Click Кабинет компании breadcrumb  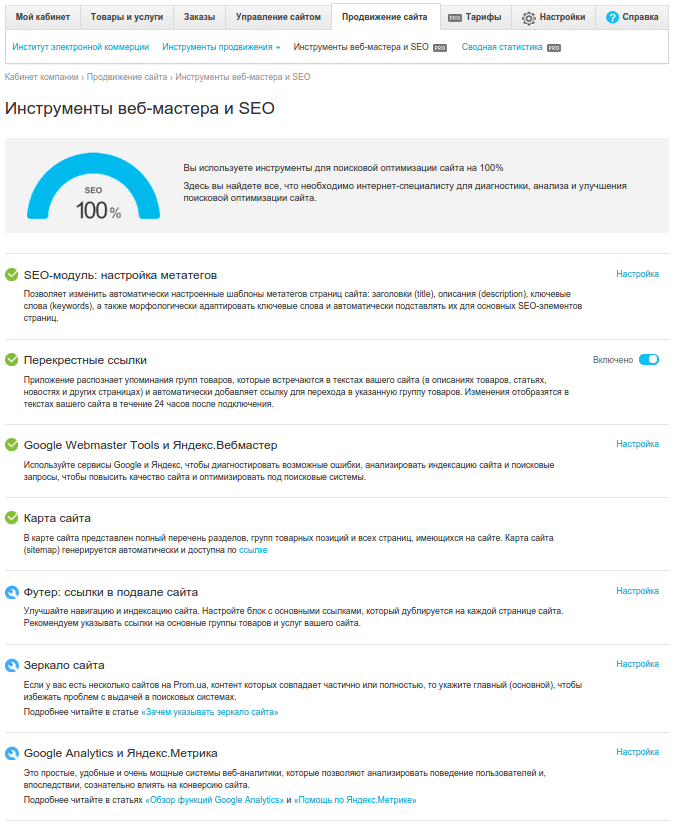pyautogui.click(x=42, y=77)
